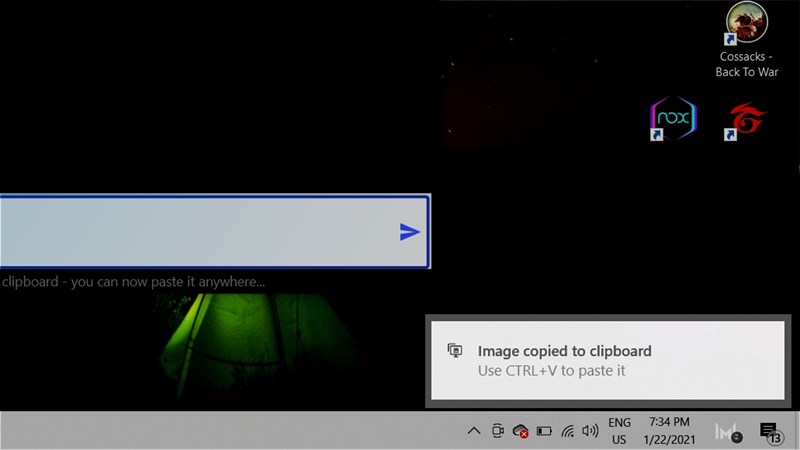Show hidden system tray icons

(473, 431)
